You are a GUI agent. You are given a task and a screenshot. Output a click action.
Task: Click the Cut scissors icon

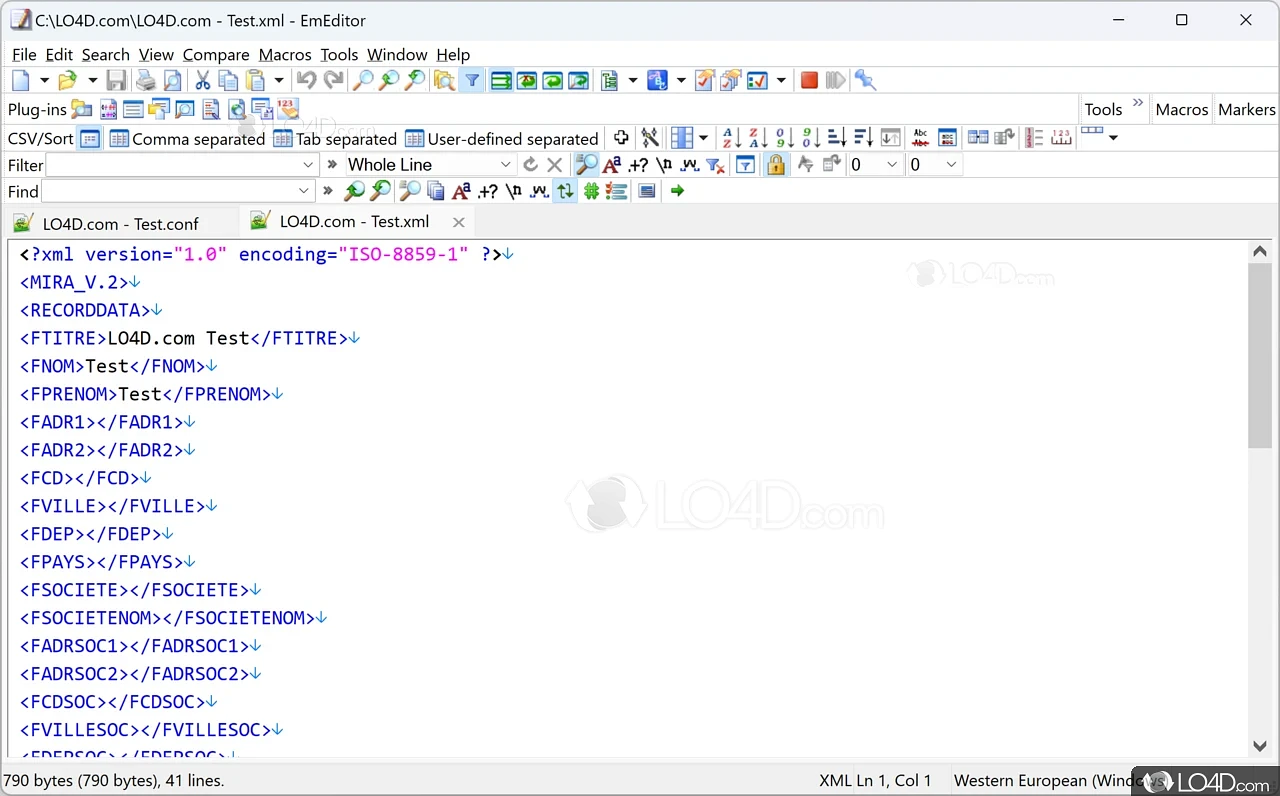[x=203, y=81]
